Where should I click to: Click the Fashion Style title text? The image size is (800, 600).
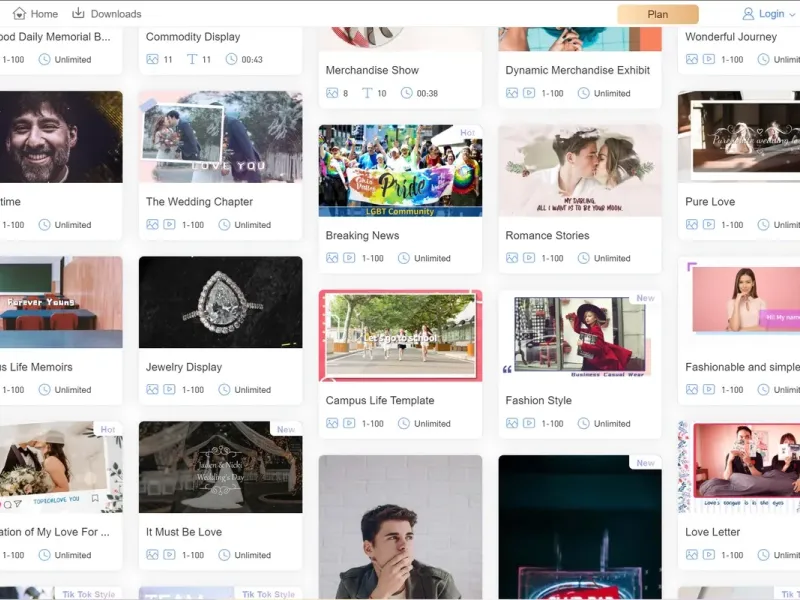(538, 401)
